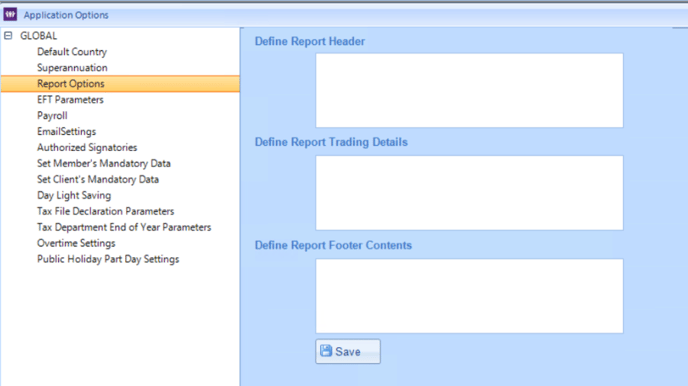Image resolution: width=688 pixels, height=386 pixels.
Task: Click the Application Options title text
Action: coord(66,15)
